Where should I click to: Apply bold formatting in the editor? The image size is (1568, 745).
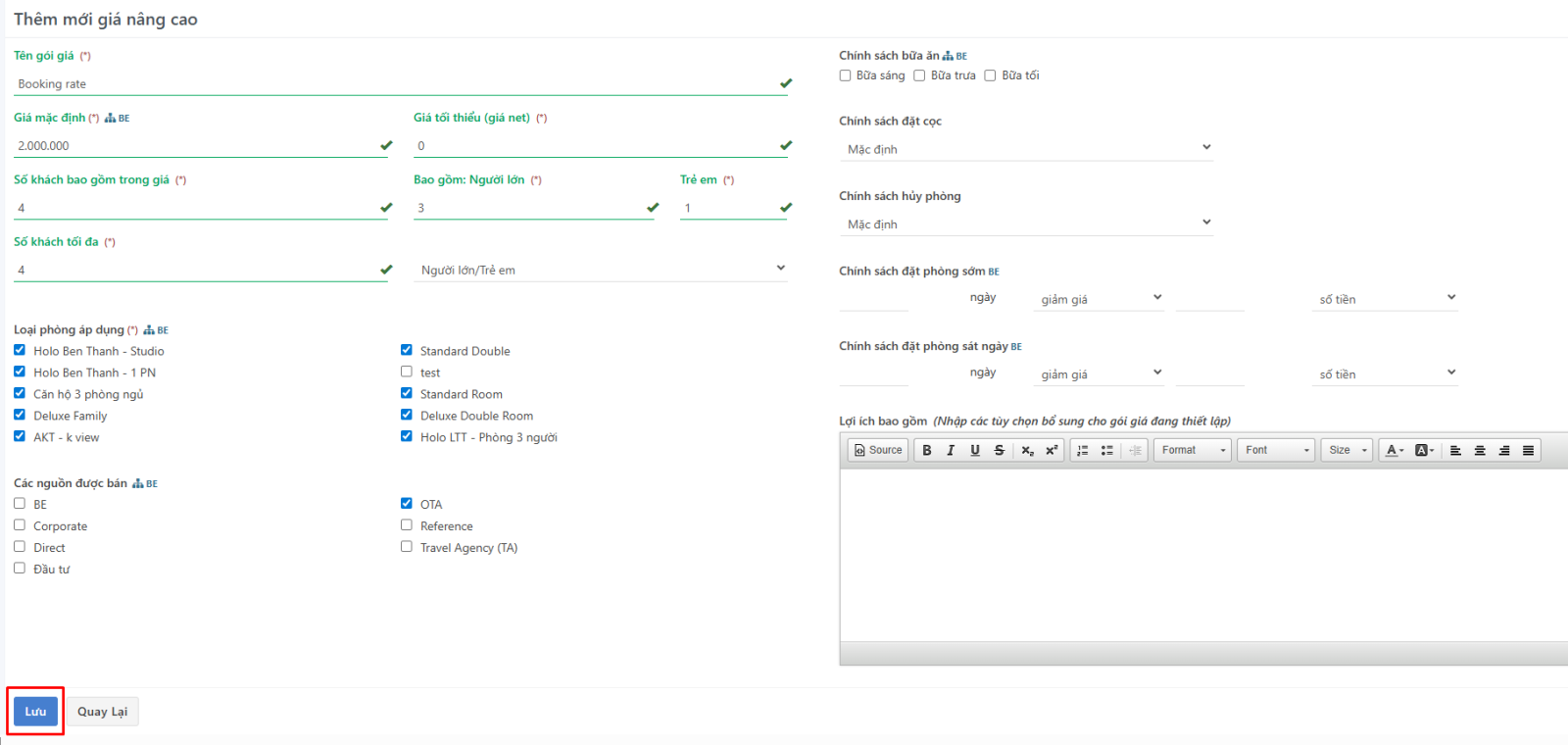coord(927,450)
